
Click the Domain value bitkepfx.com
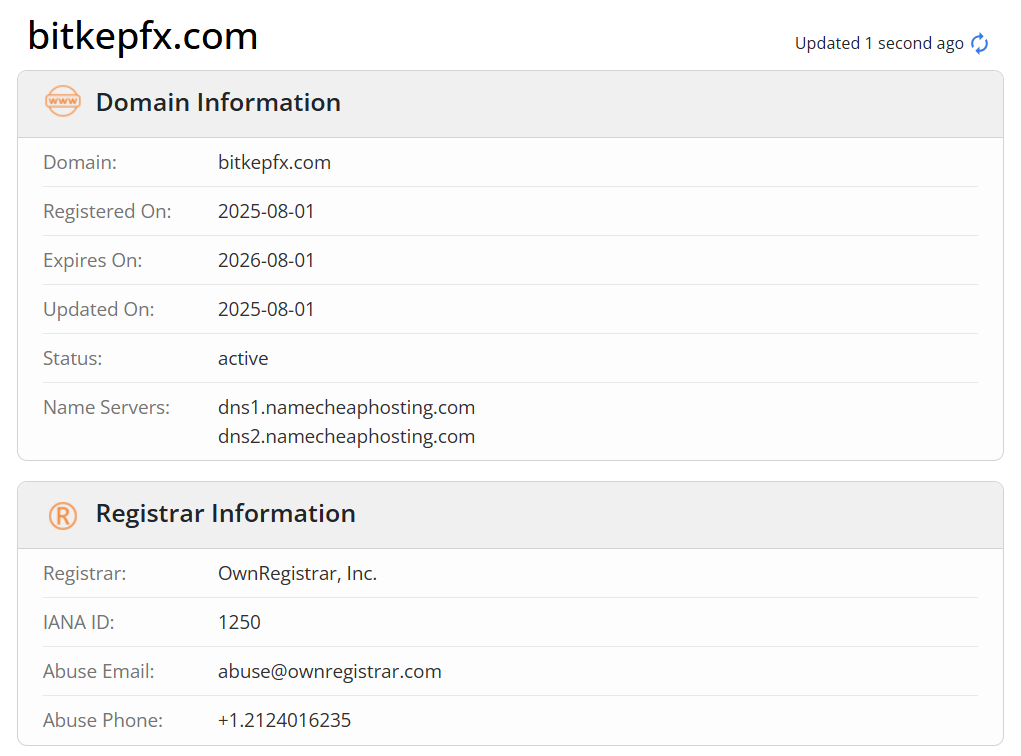[274, 162]
